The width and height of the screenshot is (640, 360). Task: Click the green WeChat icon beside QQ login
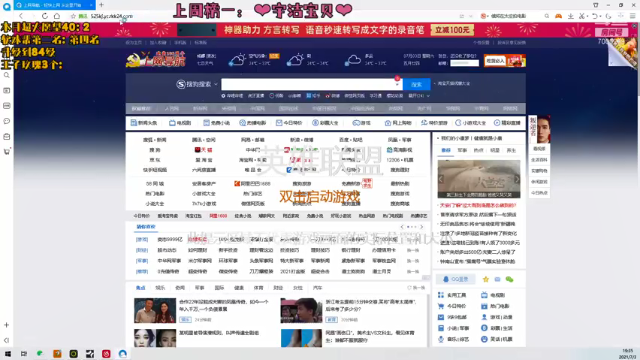pyautogui.click(x=509, y=279)
